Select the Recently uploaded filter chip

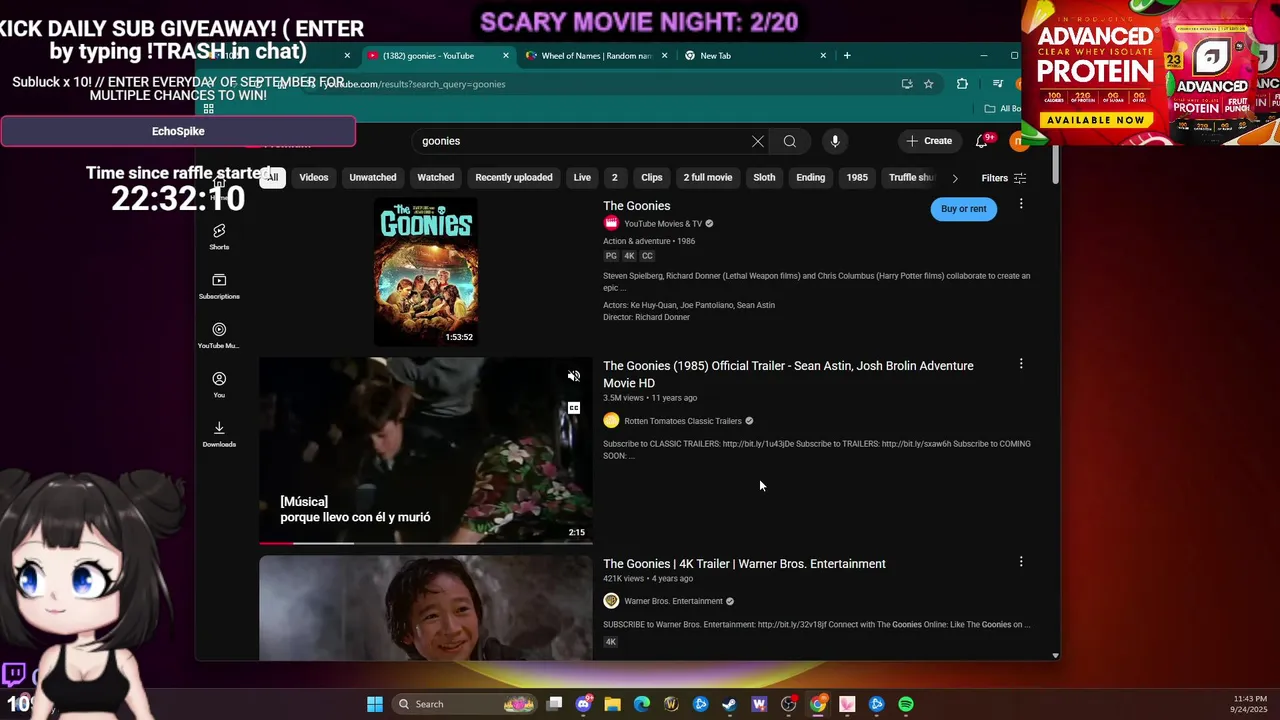tap(514, 178)
